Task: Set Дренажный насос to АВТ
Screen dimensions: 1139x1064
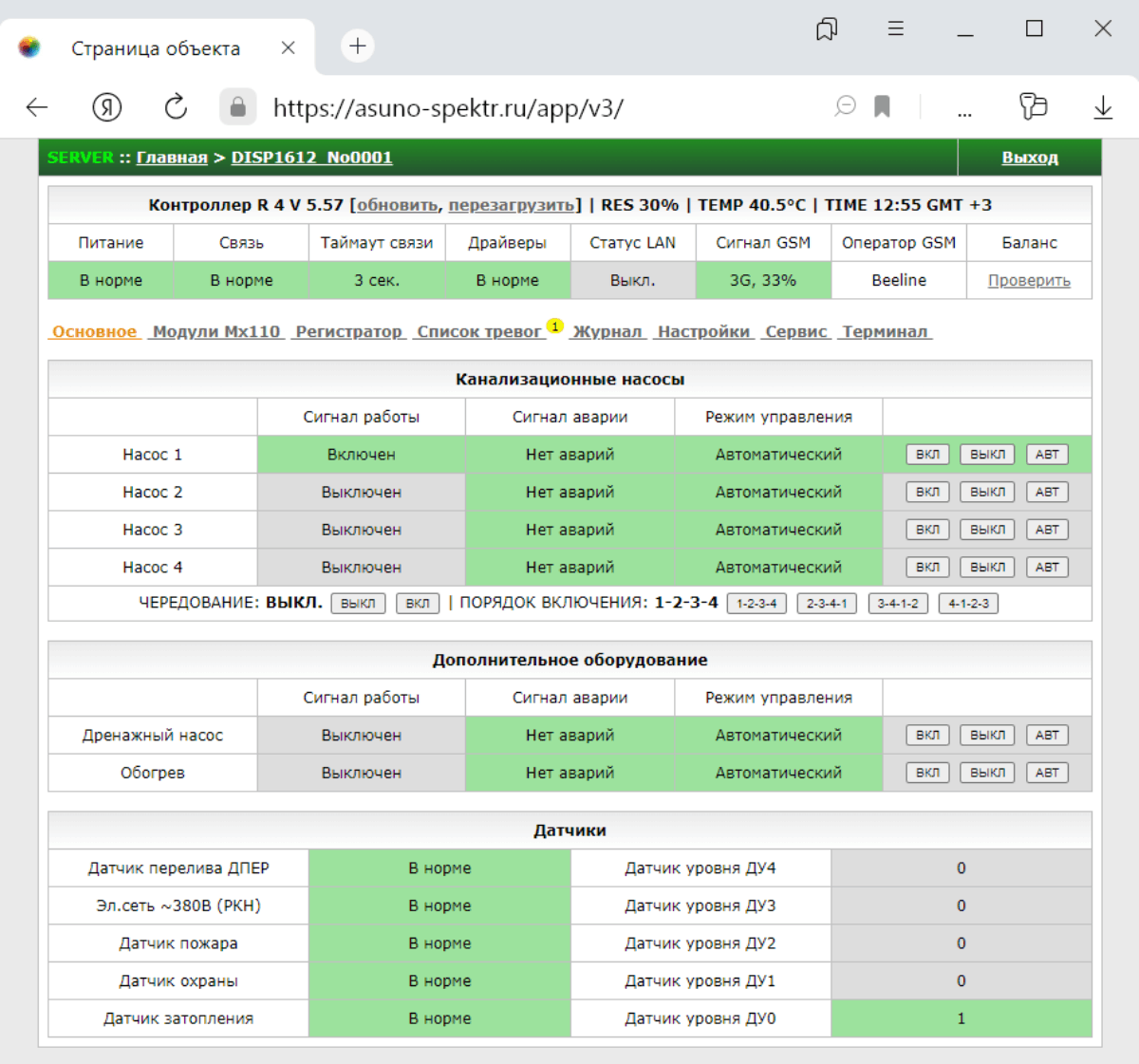Action: click(1047, 736)
